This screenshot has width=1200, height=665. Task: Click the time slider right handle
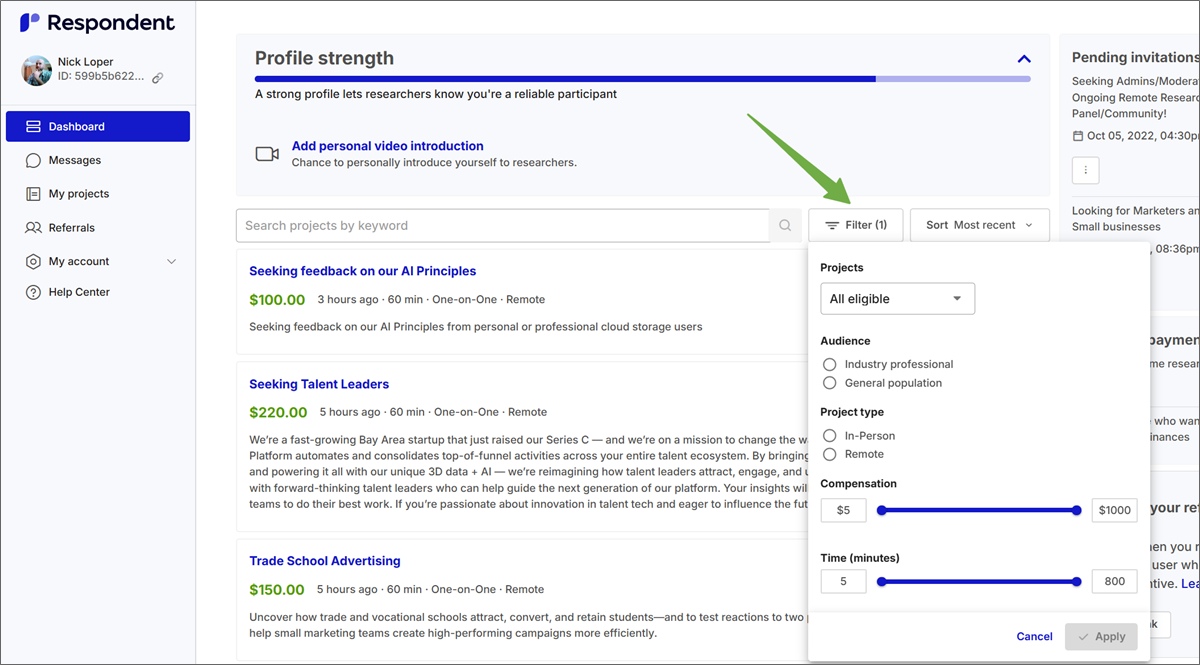click(x=1076, y=581)
